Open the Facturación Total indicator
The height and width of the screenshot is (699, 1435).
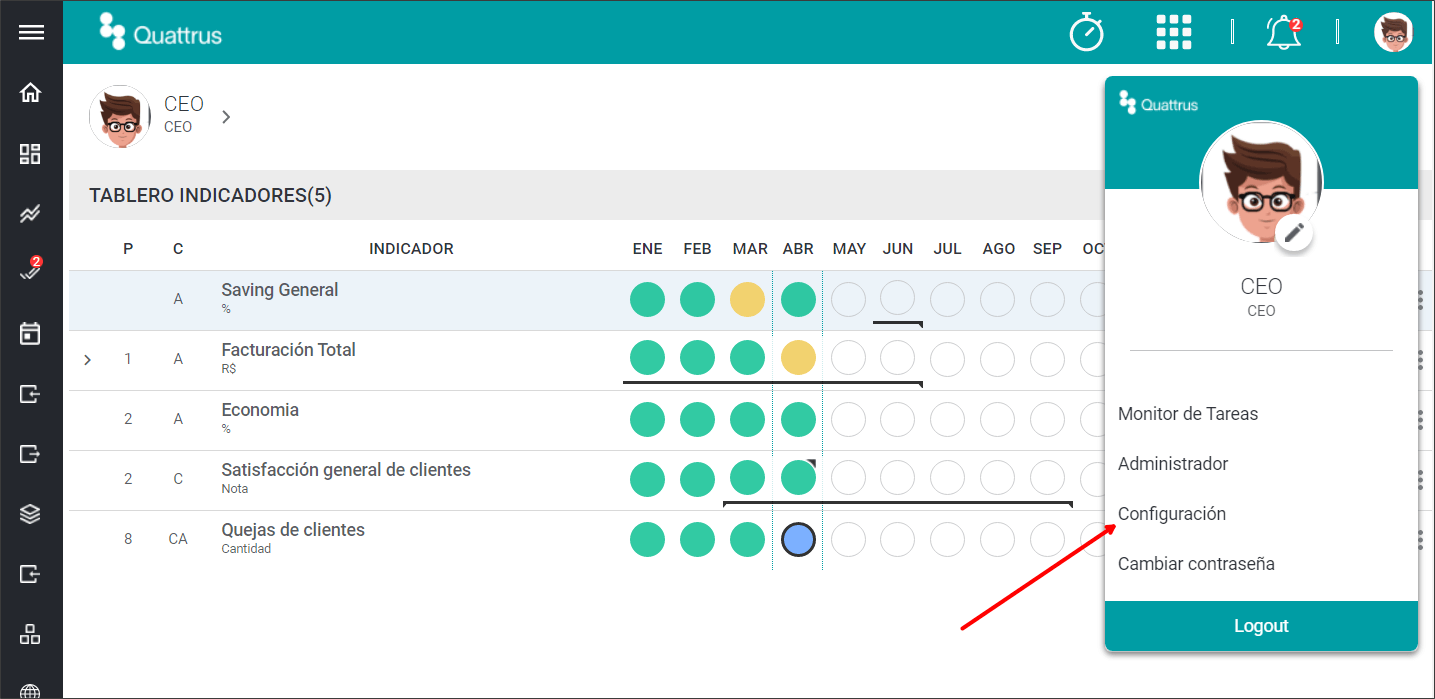(x=288, y=350)
